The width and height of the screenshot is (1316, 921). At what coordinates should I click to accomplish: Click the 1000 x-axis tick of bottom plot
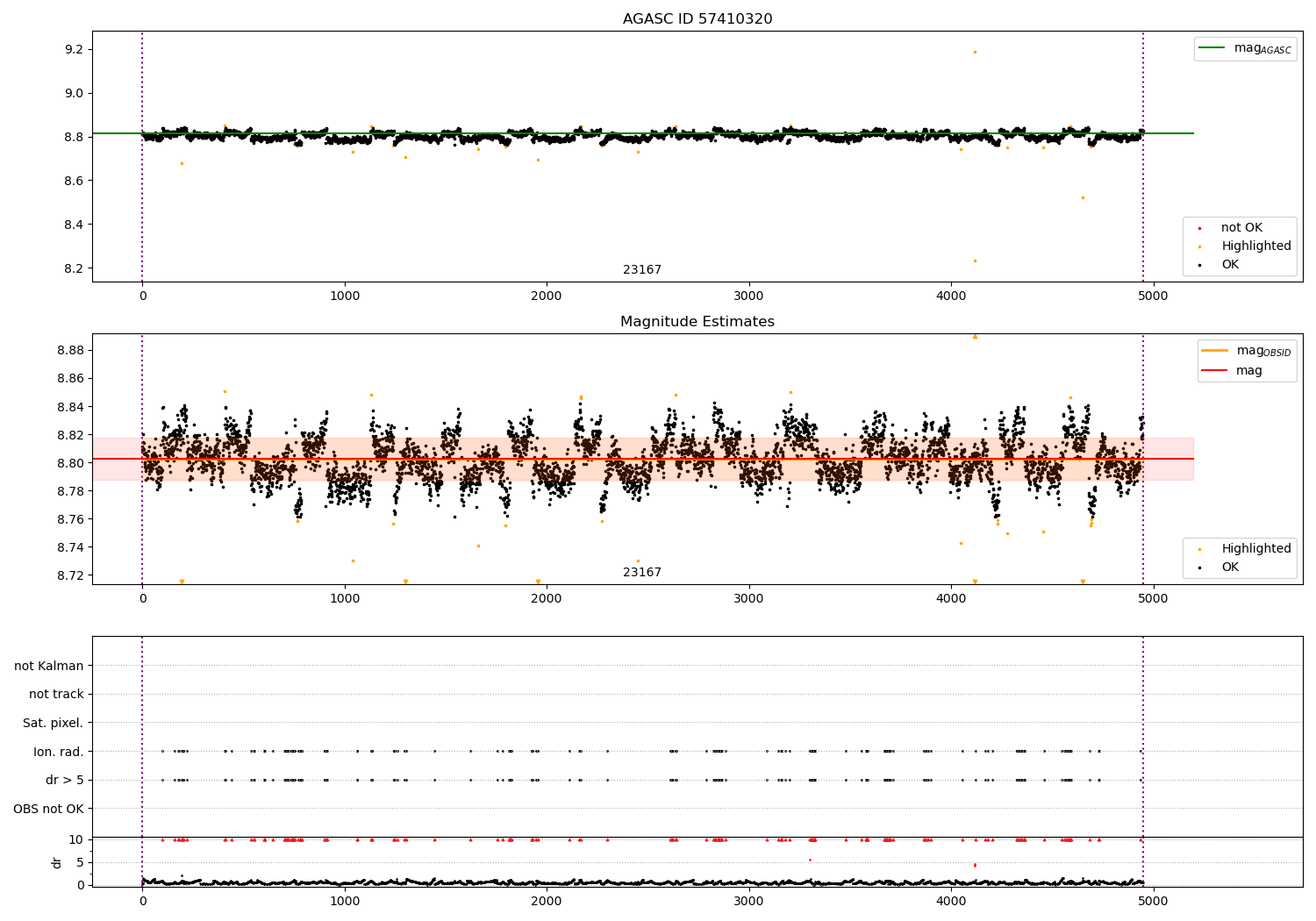(x=345, y=900)
